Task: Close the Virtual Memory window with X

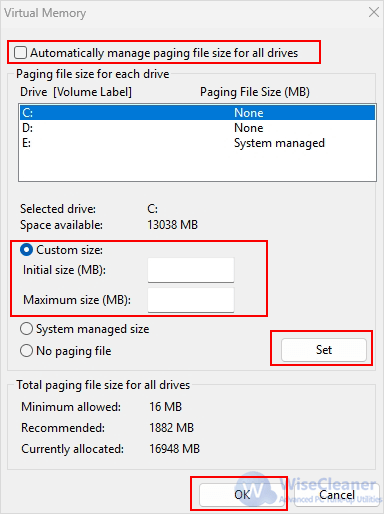Action: tap(374, 12)
